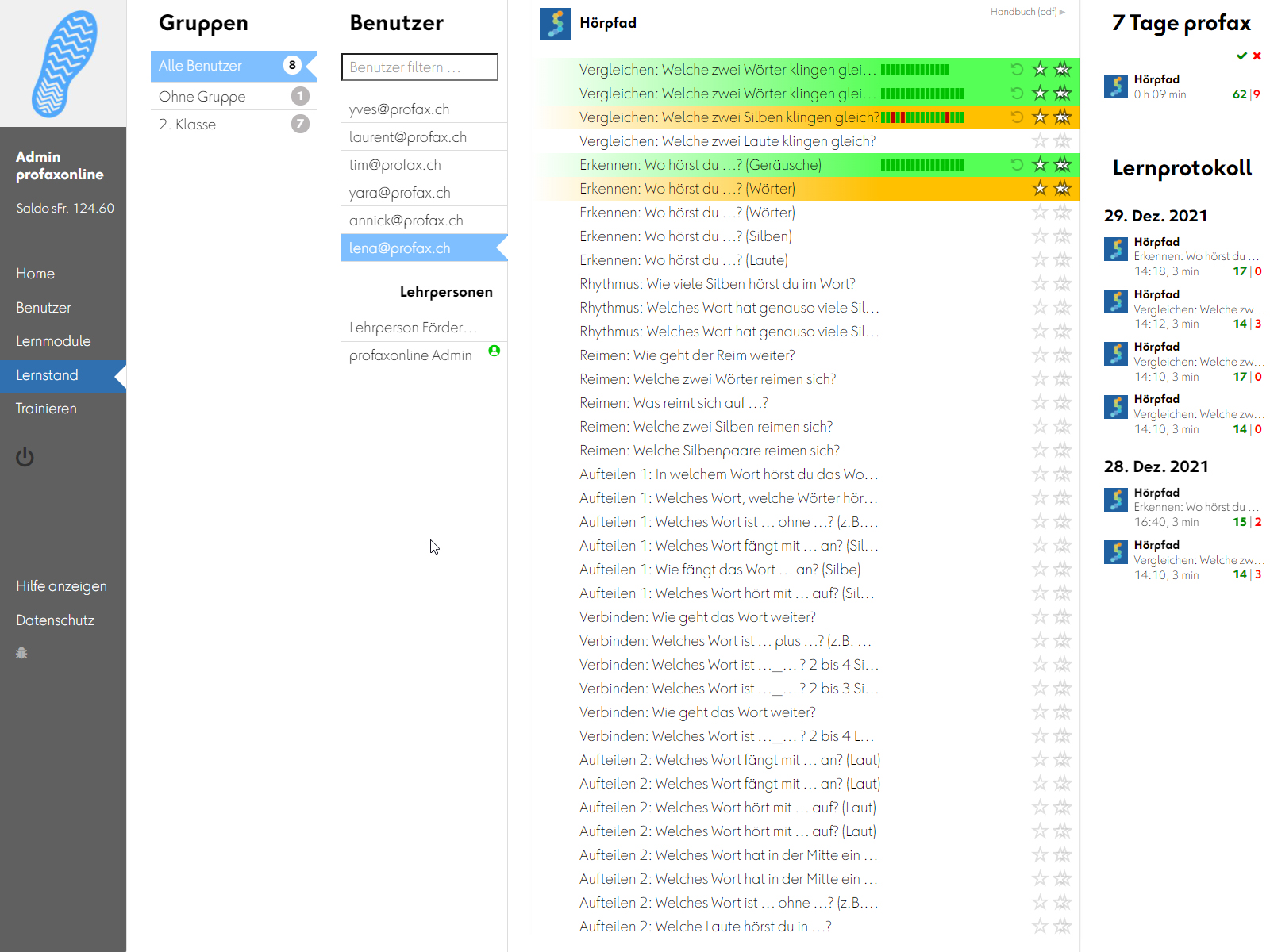Reset the 'Erkennen (Geräusche)' exercise progress
Viewport: 1270px width, 952px height.
pyautogui.click(x=1017, y=165)
